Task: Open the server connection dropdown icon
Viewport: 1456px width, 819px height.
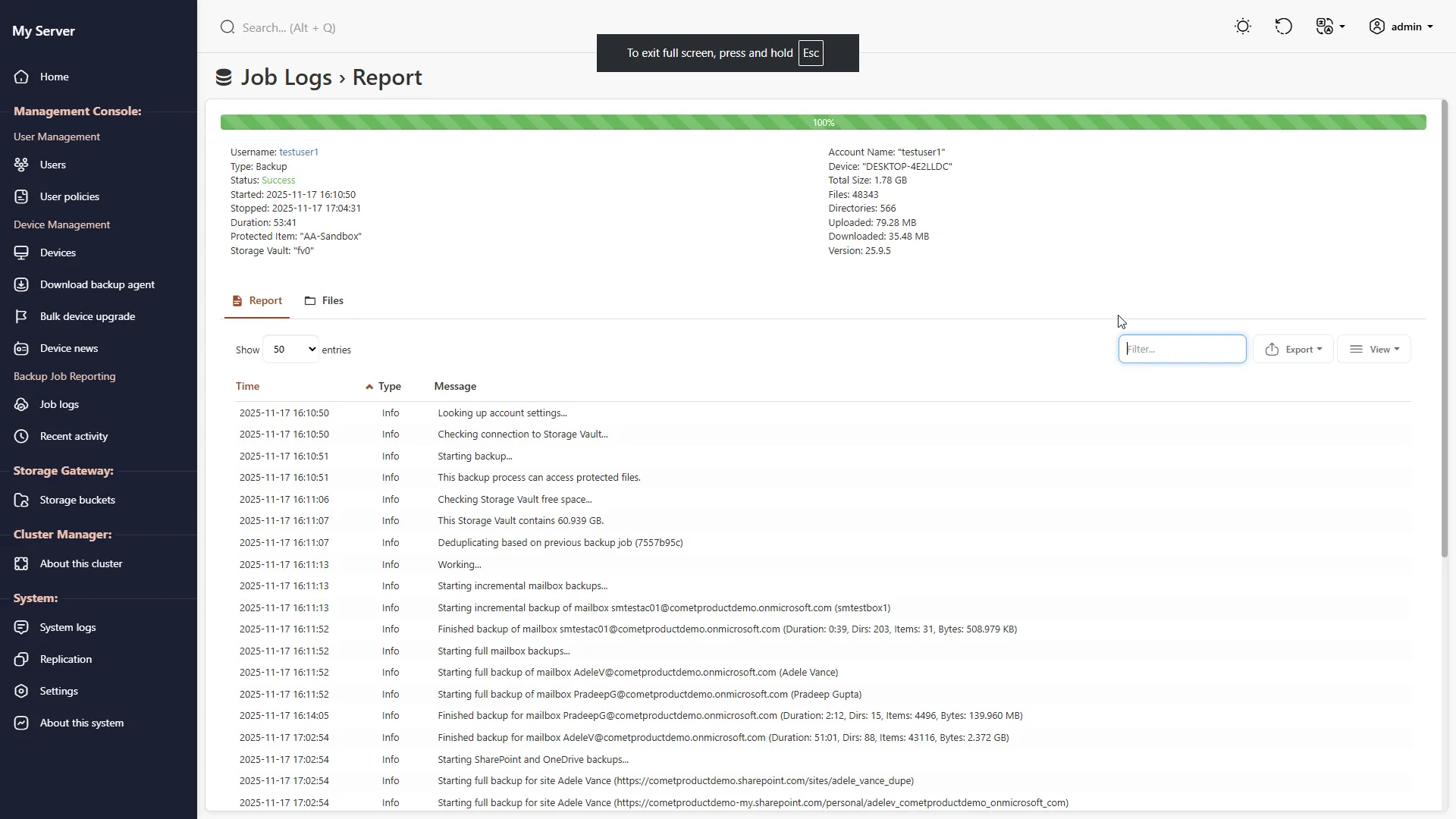Action: click(1330, 27)
